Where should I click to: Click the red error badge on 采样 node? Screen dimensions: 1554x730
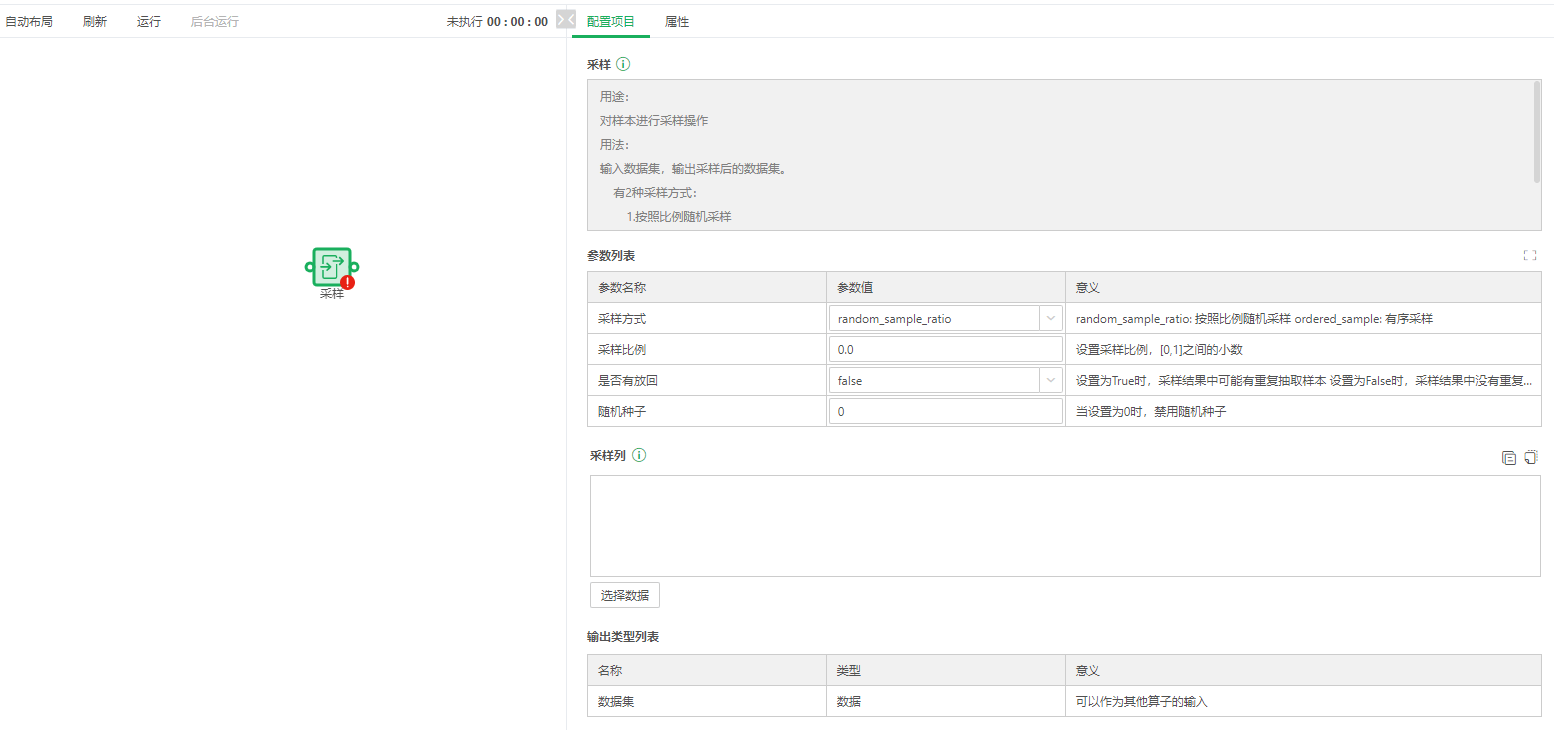347,282
